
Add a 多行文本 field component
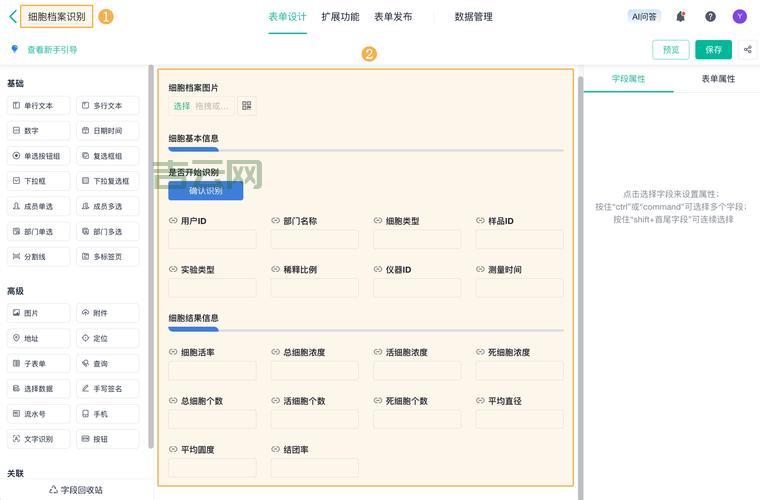pos(108,106)
